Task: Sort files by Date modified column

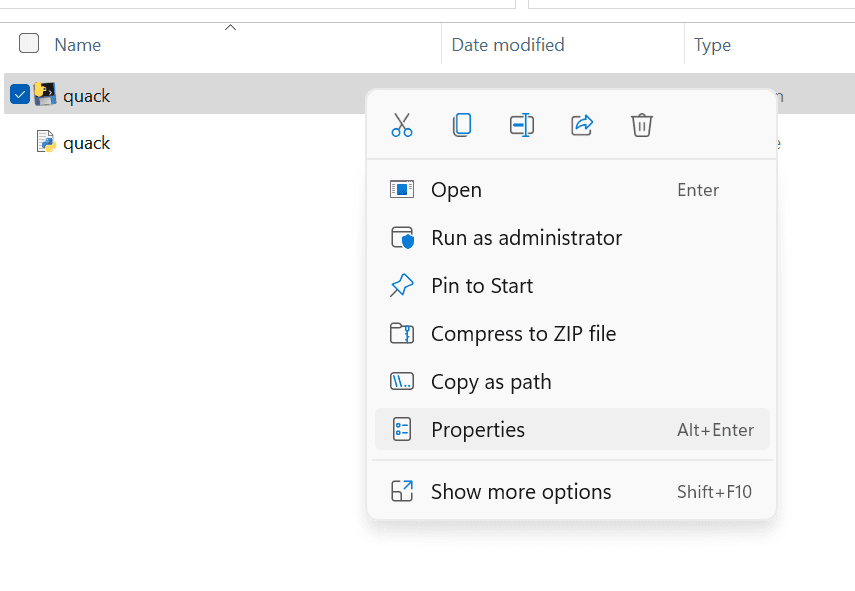Action: (x=508, y=45)
